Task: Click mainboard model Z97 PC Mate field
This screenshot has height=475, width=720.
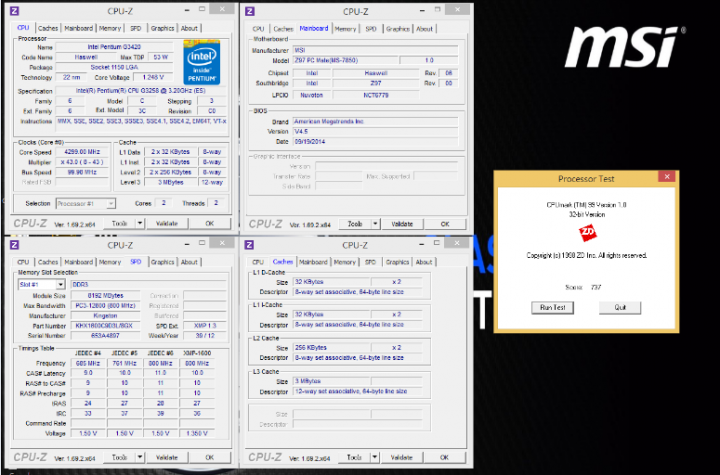Action: 346,60
